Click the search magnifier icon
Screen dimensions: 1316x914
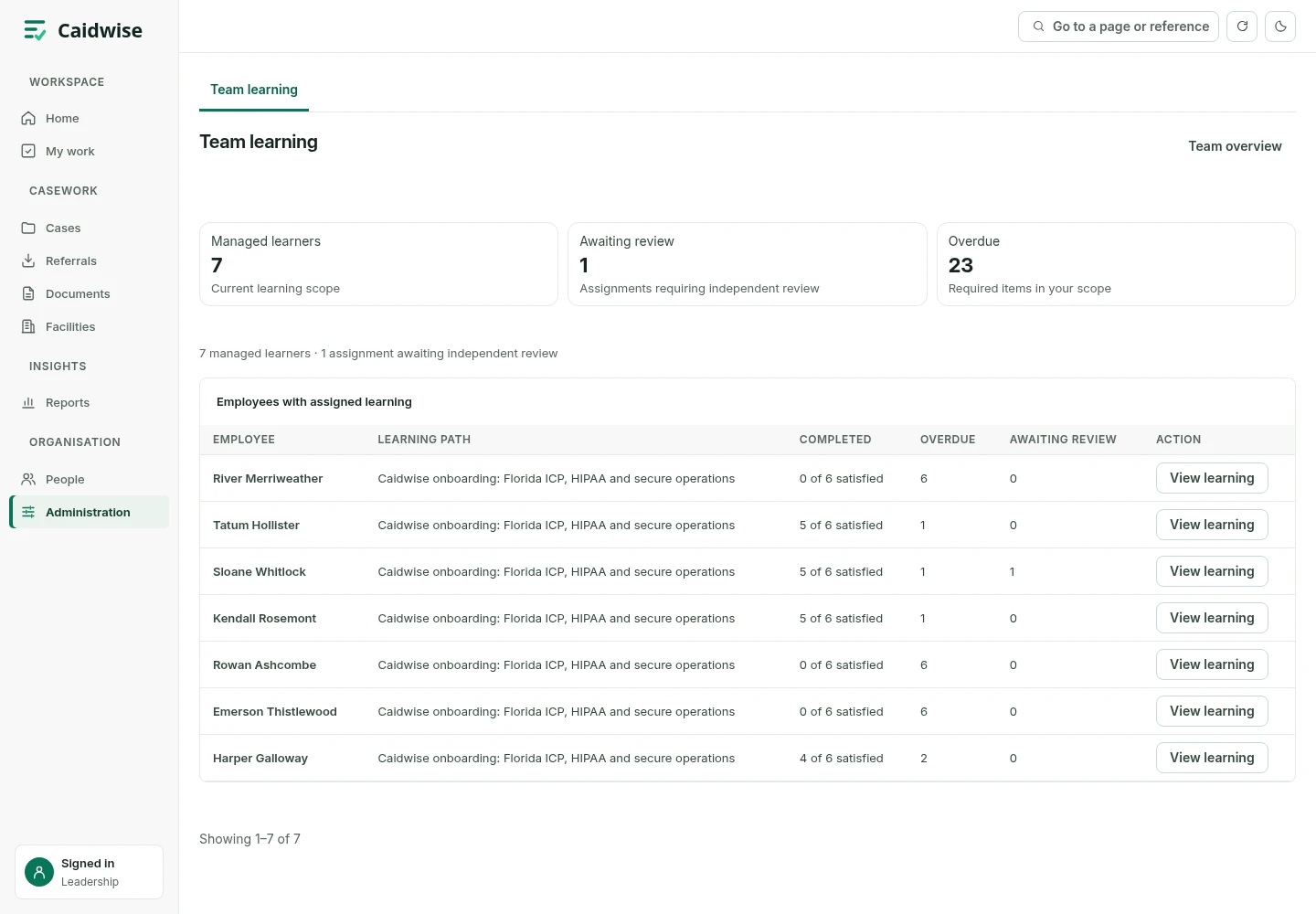pyautogui.click(x=1038, y=27)
